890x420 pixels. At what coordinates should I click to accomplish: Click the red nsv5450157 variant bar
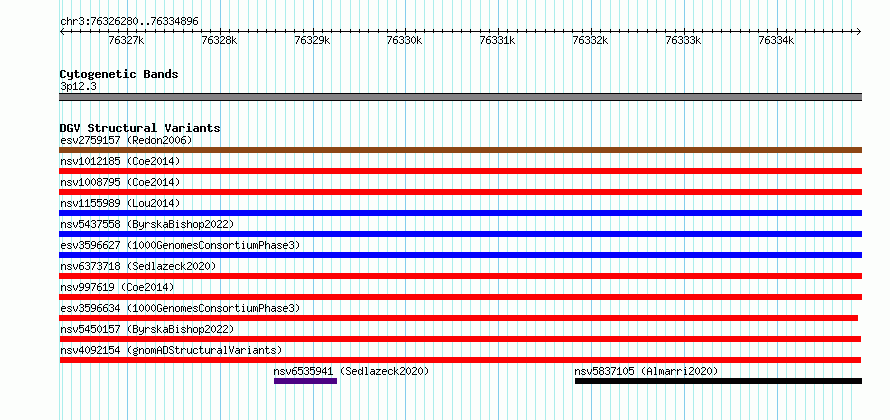[x=460, y=339]
